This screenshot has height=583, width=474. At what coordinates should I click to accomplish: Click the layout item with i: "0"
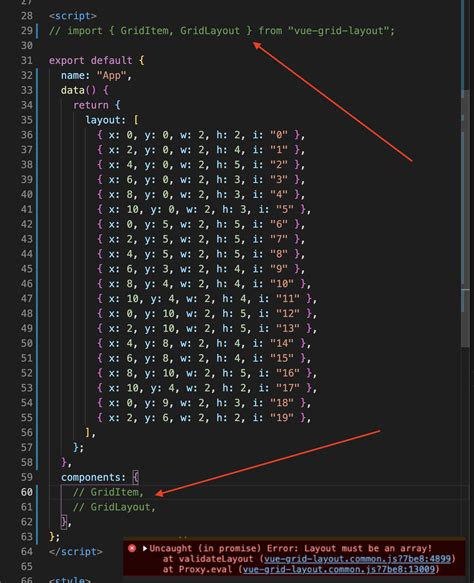click(201, 135)
